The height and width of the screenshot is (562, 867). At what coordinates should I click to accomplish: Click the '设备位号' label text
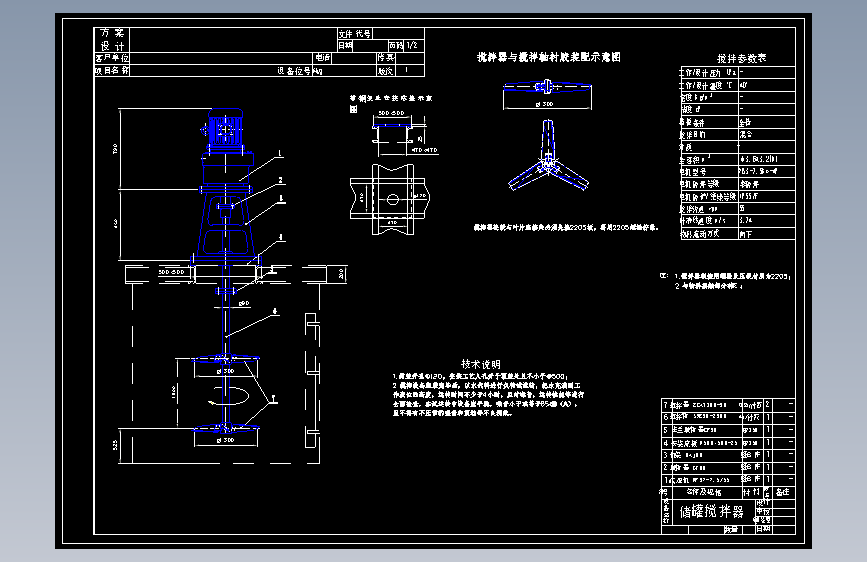tap(294, 71)
